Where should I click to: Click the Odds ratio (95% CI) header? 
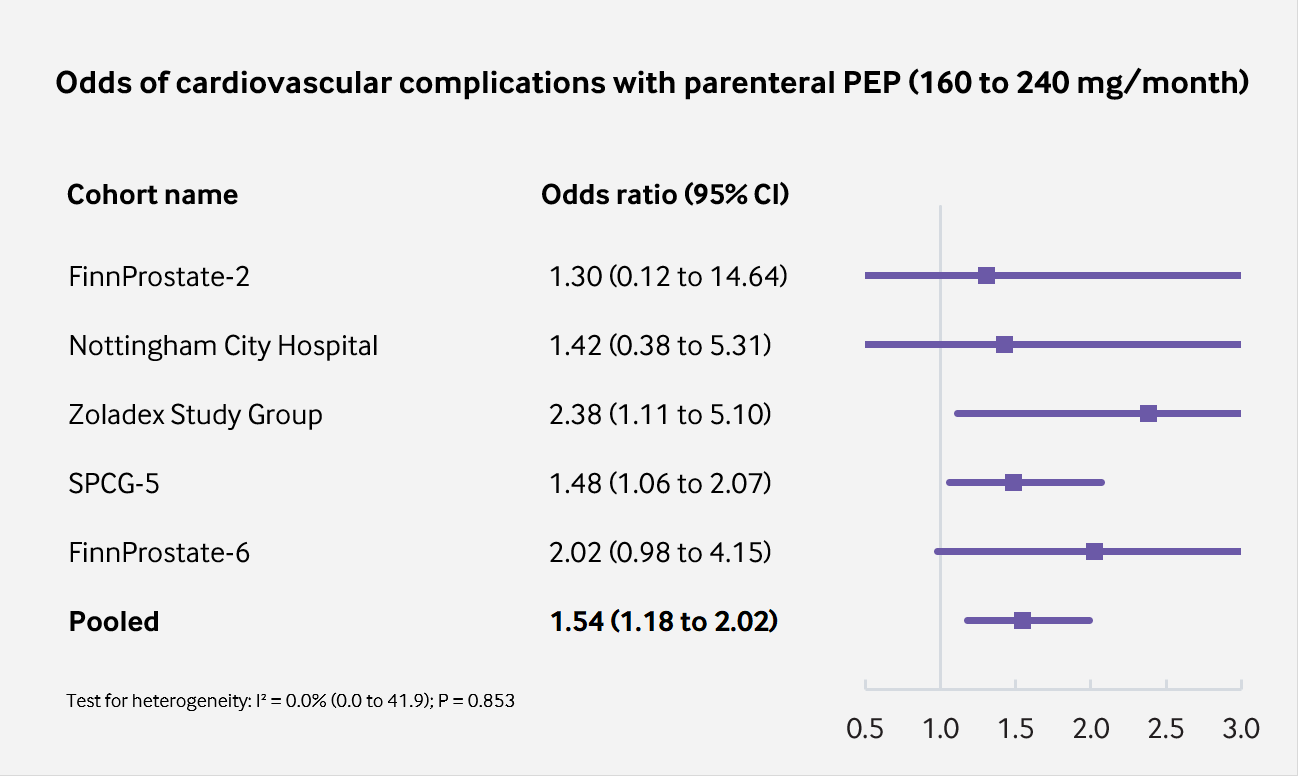click(665, 194)
